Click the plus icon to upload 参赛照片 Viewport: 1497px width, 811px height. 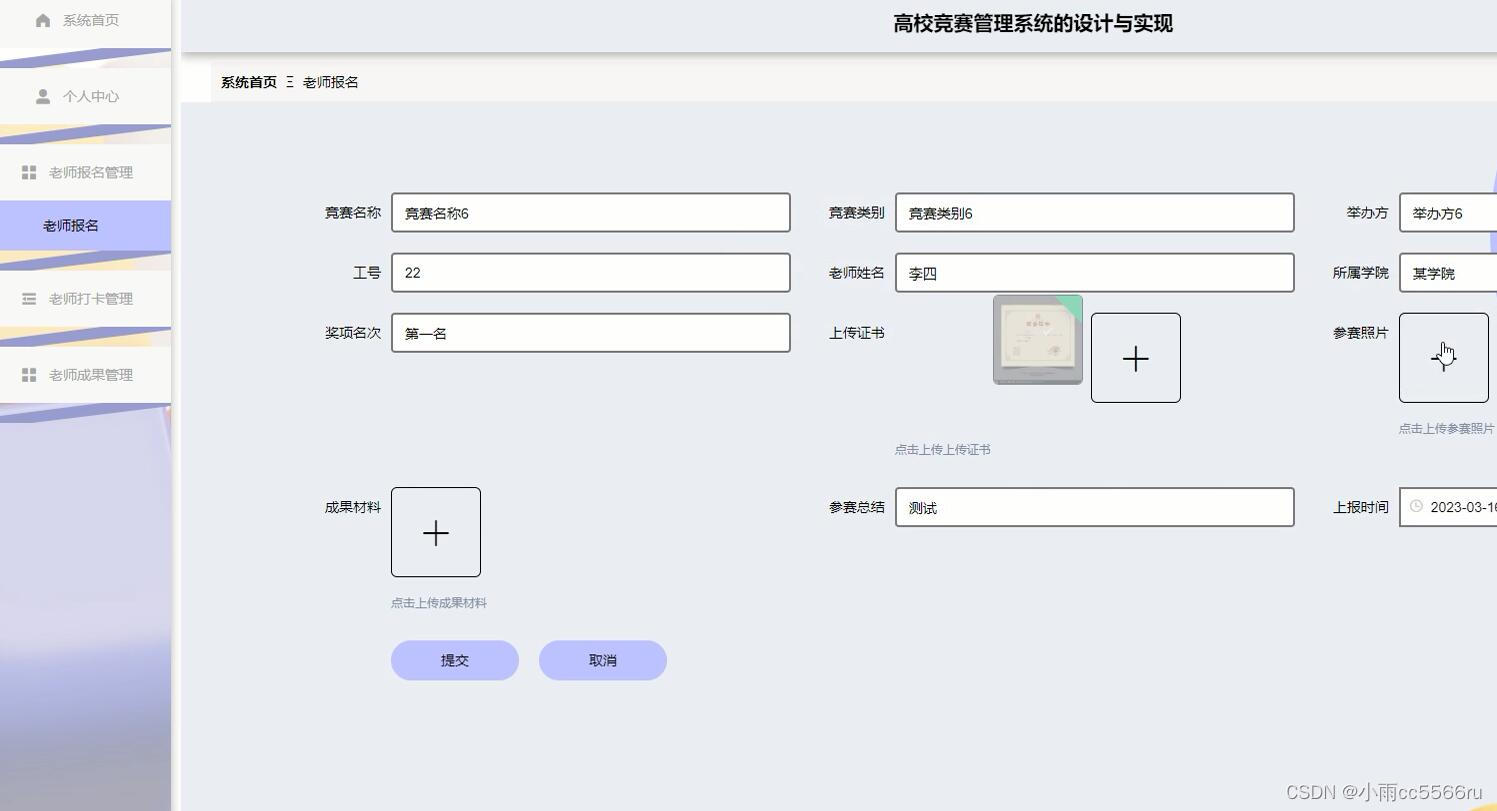click(x=1443, y=357)
